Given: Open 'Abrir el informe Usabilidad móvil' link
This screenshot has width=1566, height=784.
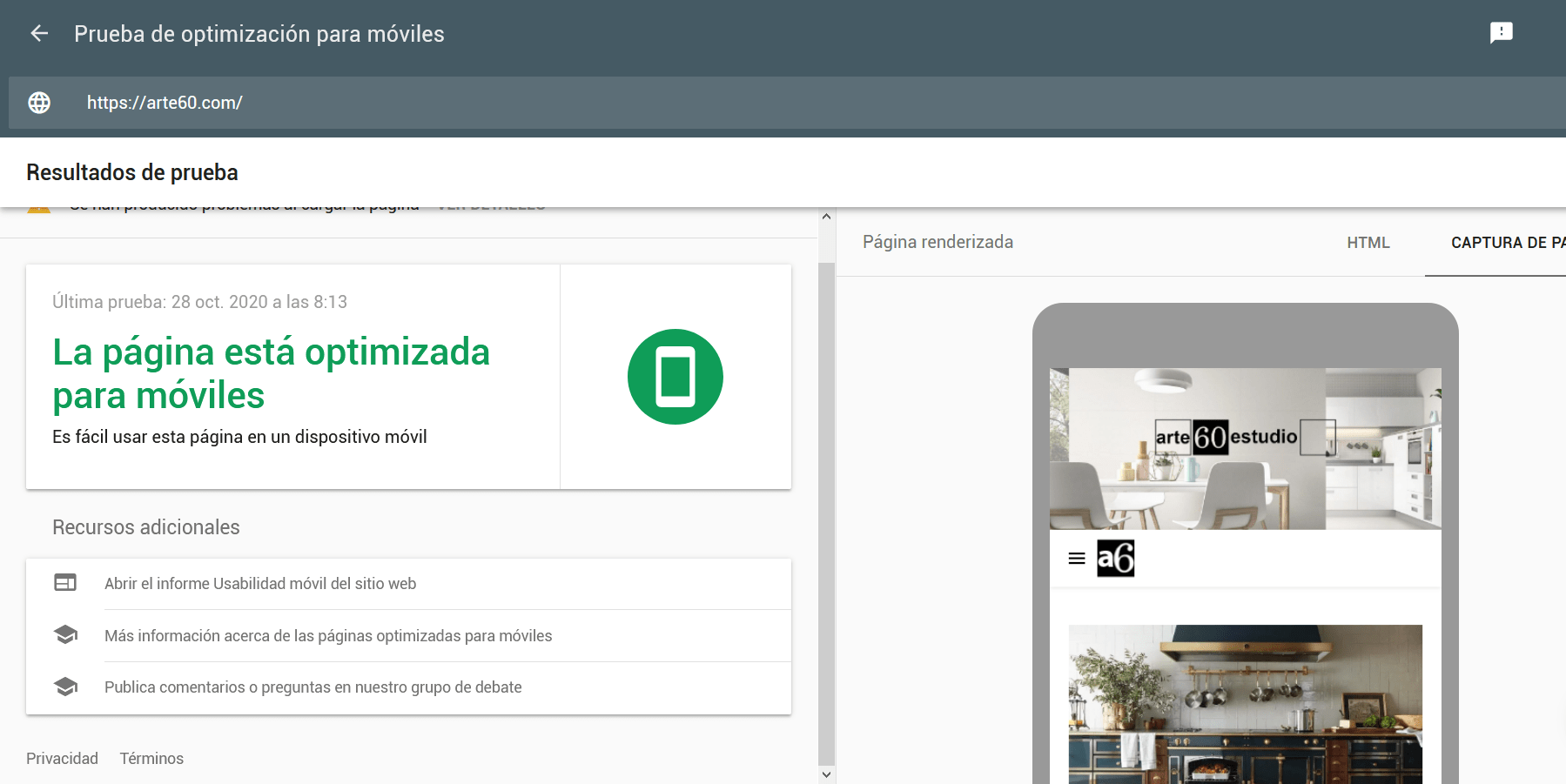Looking at the screenshot, I should point(260,584).
